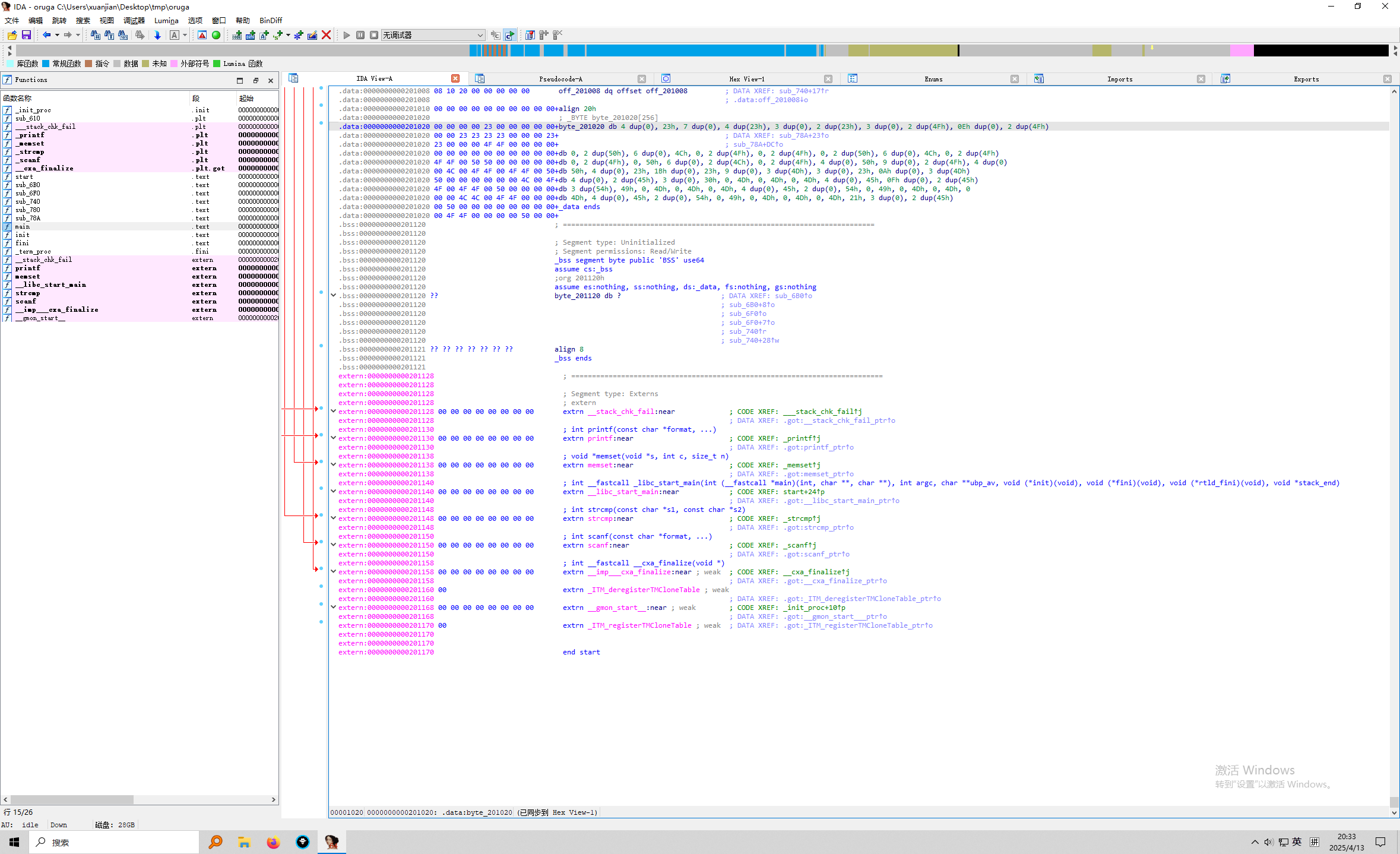The image size is (1400, 854).
Task: Click the add CODE cross-reference icon
Action: [x=237, y=35]
